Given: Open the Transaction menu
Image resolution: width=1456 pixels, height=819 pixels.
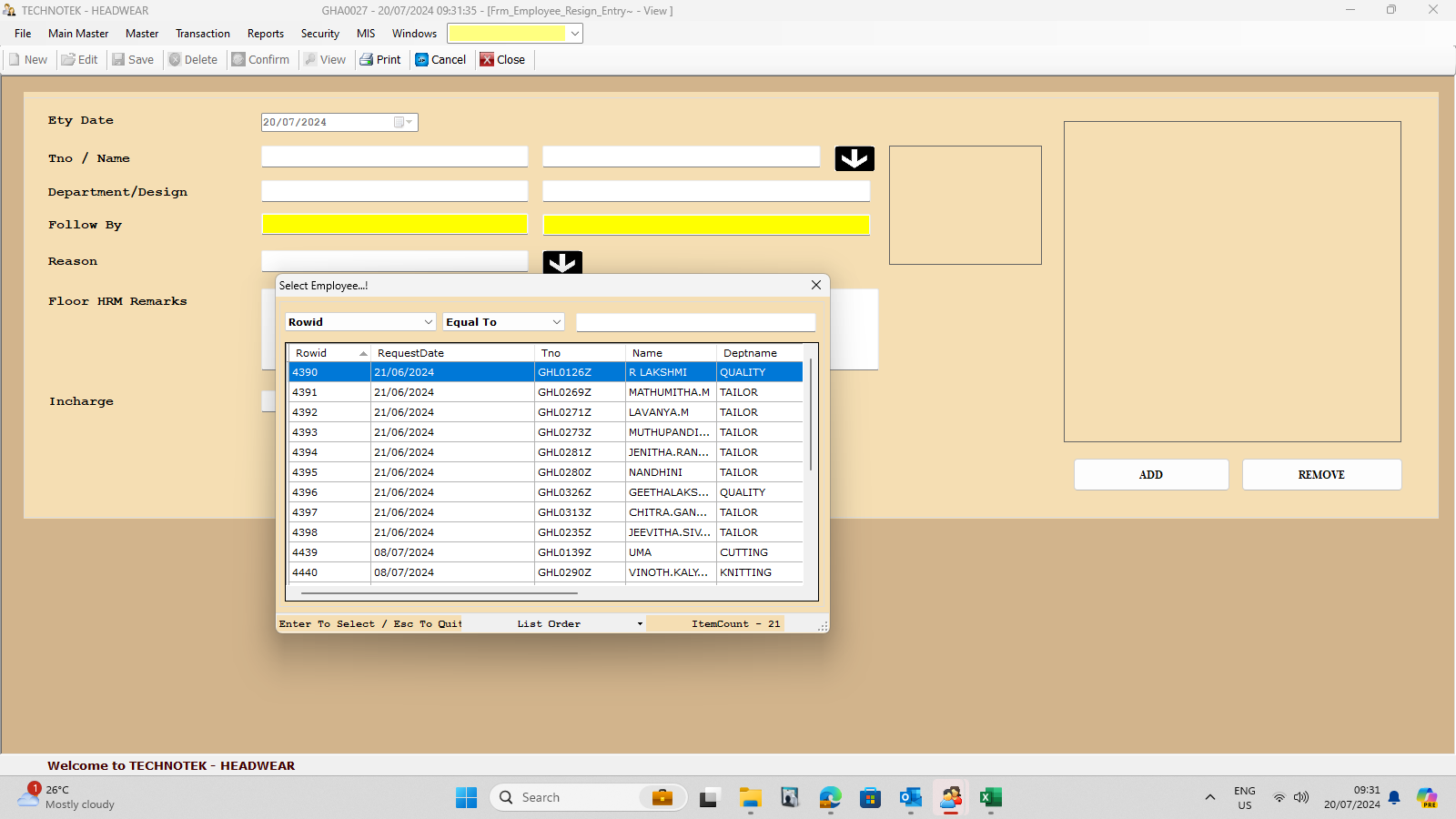Looking at the screenshot, I should 202,34.
